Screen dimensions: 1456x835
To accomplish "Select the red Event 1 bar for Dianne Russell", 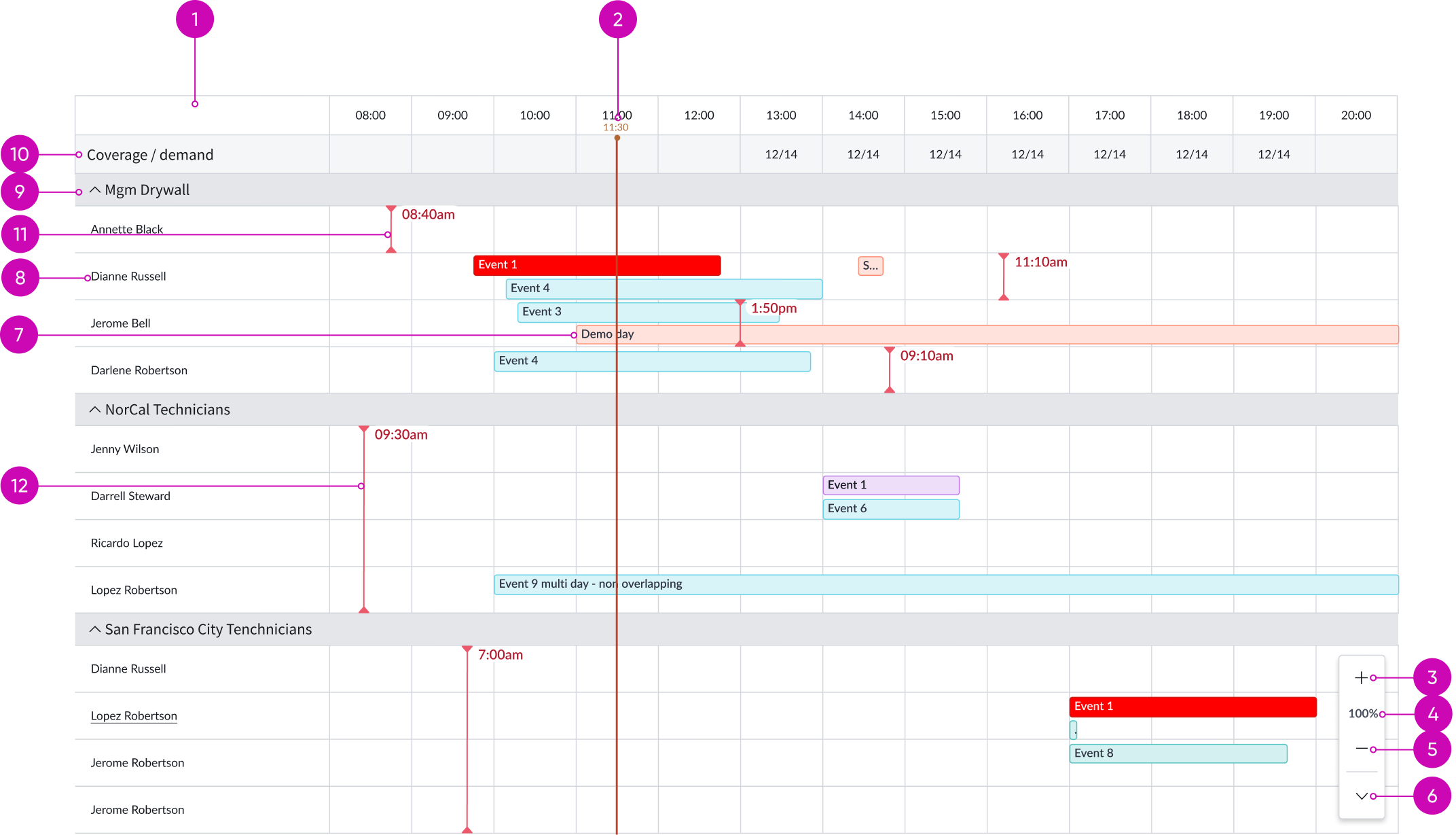I will (596, 265).
